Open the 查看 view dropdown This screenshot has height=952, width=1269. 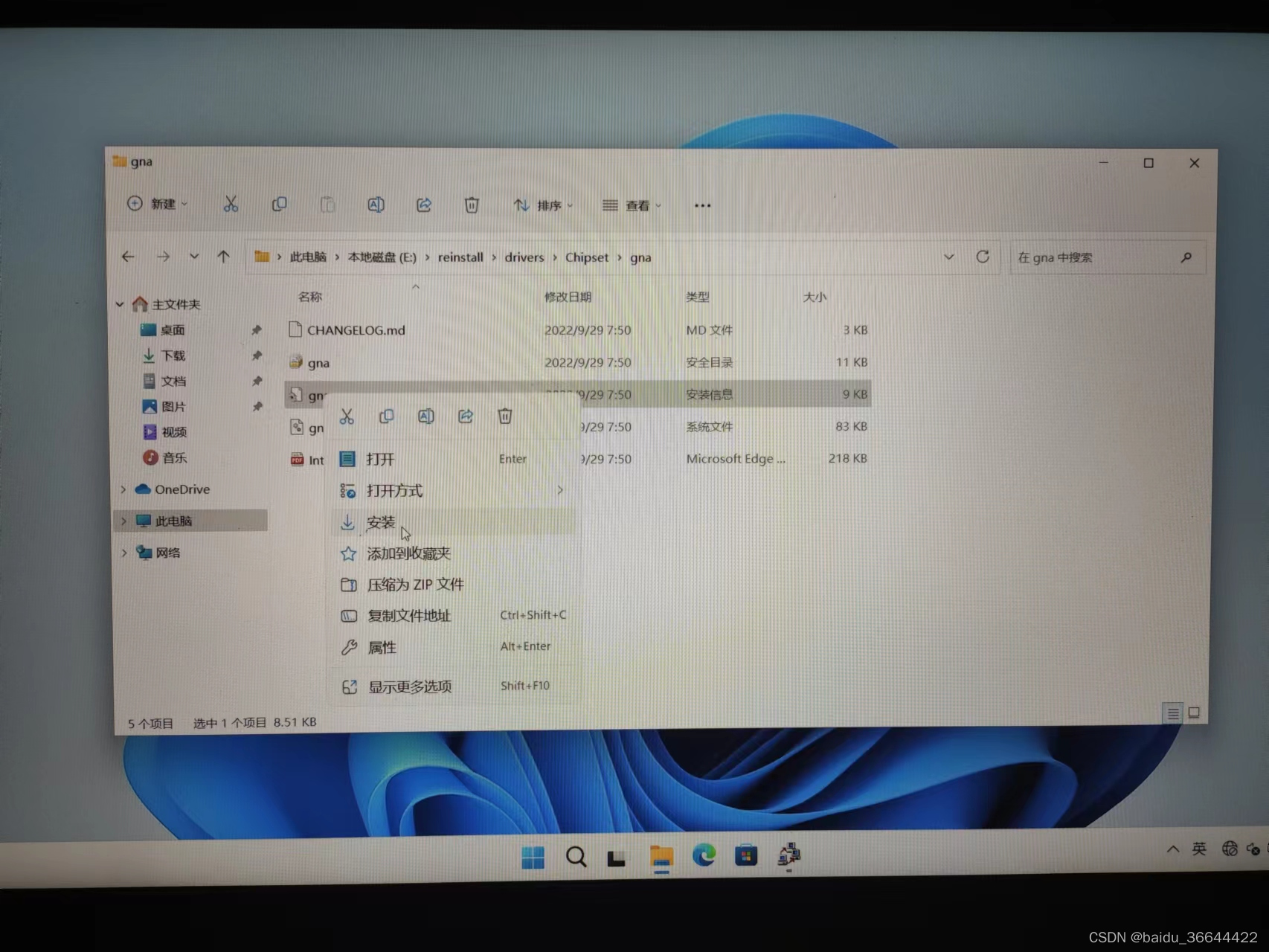632,205
